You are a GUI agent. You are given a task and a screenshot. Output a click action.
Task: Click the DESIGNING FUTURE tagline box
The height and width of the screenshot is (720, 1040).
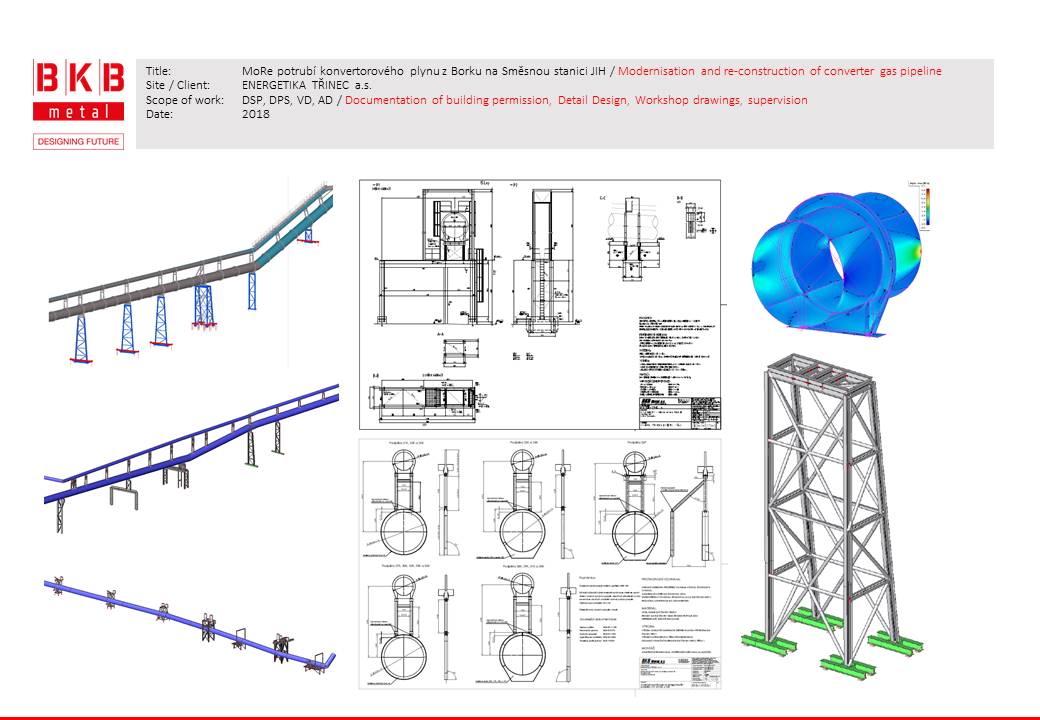(79, 142)
